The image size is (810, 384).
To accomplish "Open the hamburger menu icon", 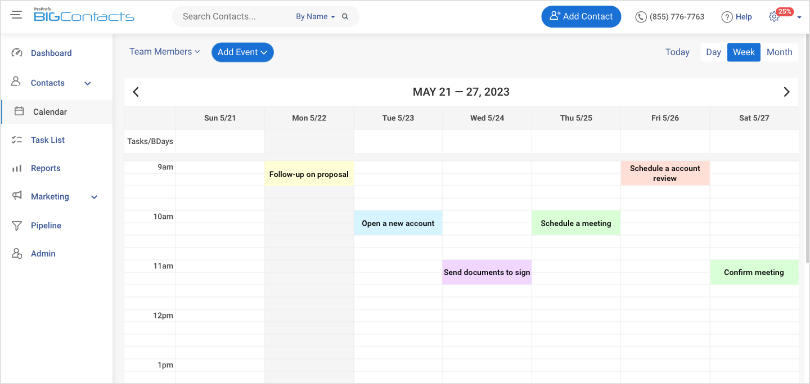I will pos(17,15).
